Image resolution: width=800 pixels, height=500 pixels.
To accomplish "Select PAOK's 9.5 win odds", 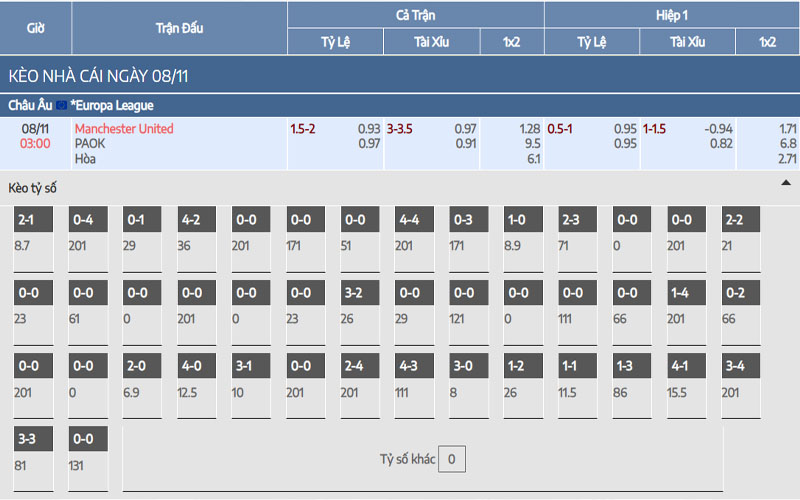I will (x=532, y=144).
